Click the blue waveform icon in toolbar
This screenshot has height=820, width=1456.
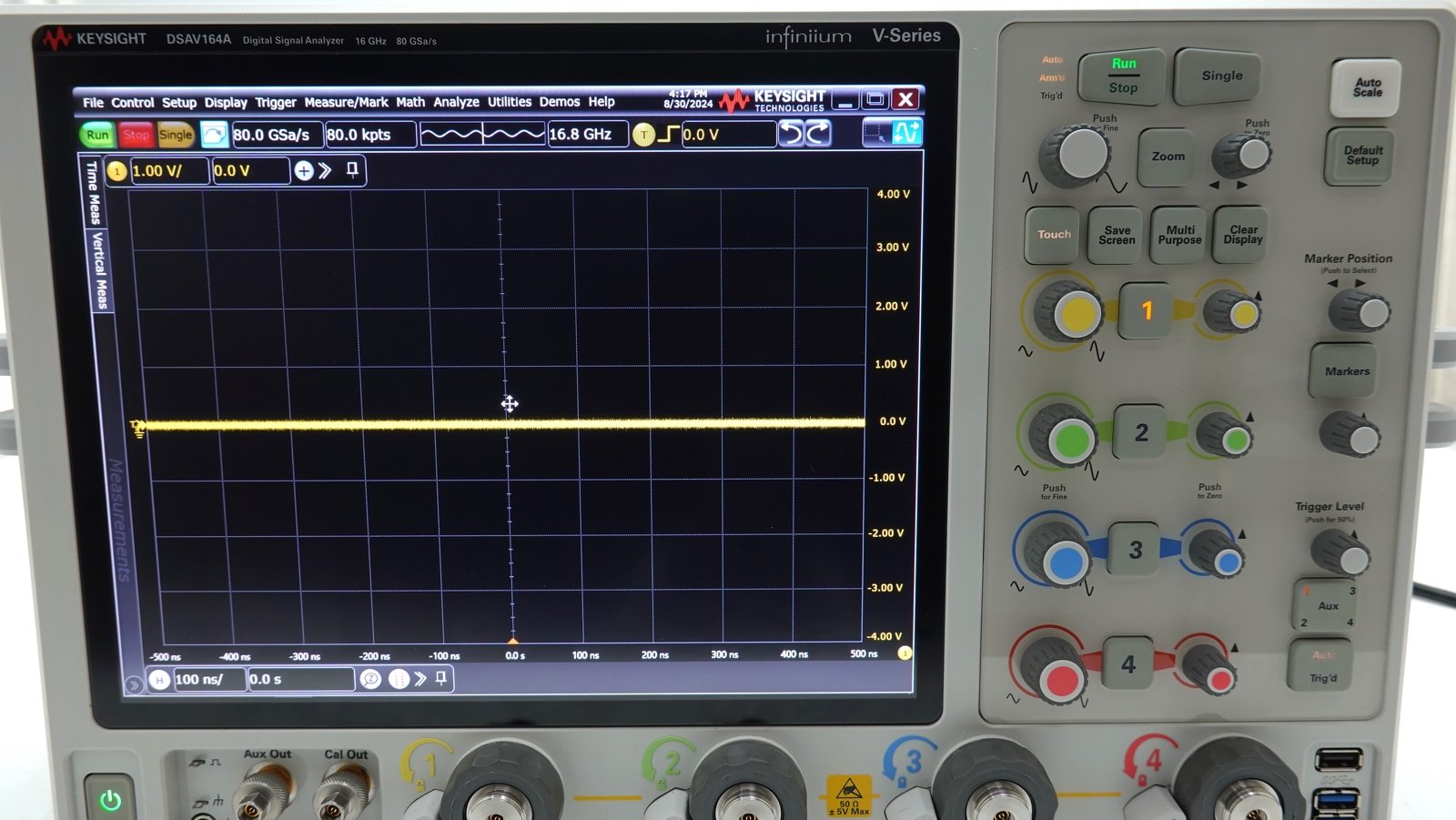(x=907, y=133)
